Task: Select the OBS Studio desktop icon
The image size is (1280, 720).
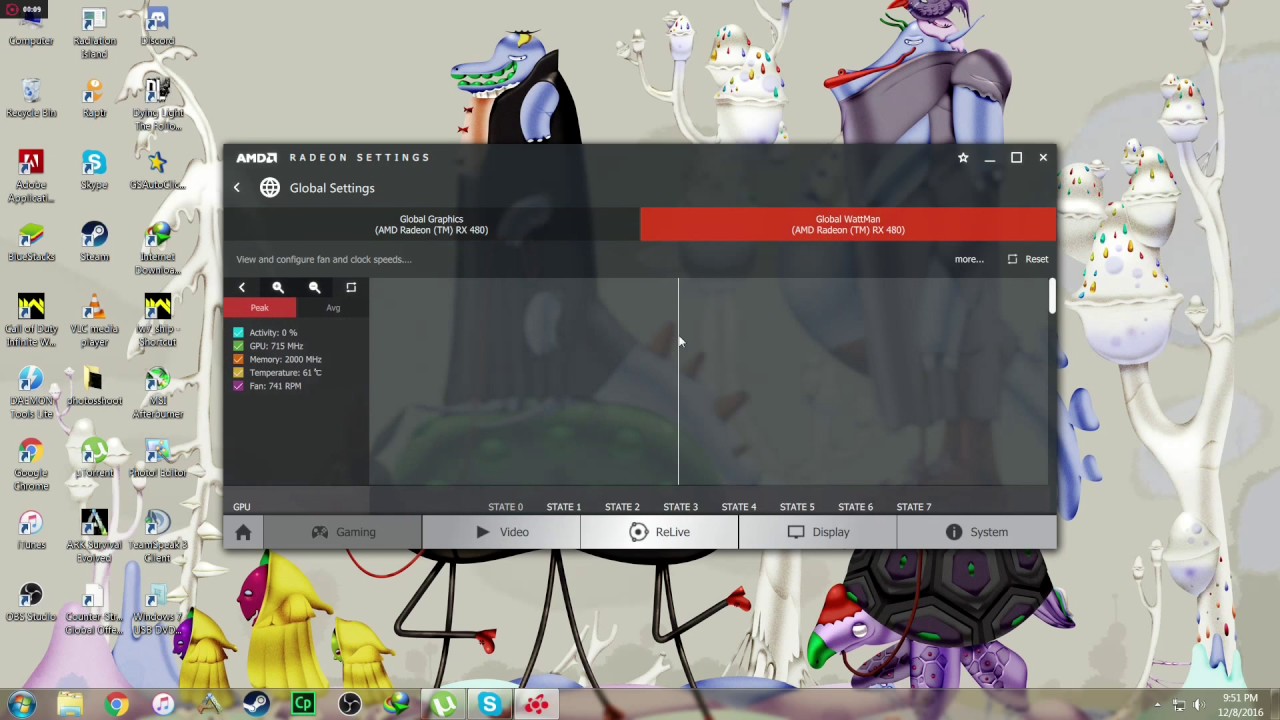Action: pos(31,602)
